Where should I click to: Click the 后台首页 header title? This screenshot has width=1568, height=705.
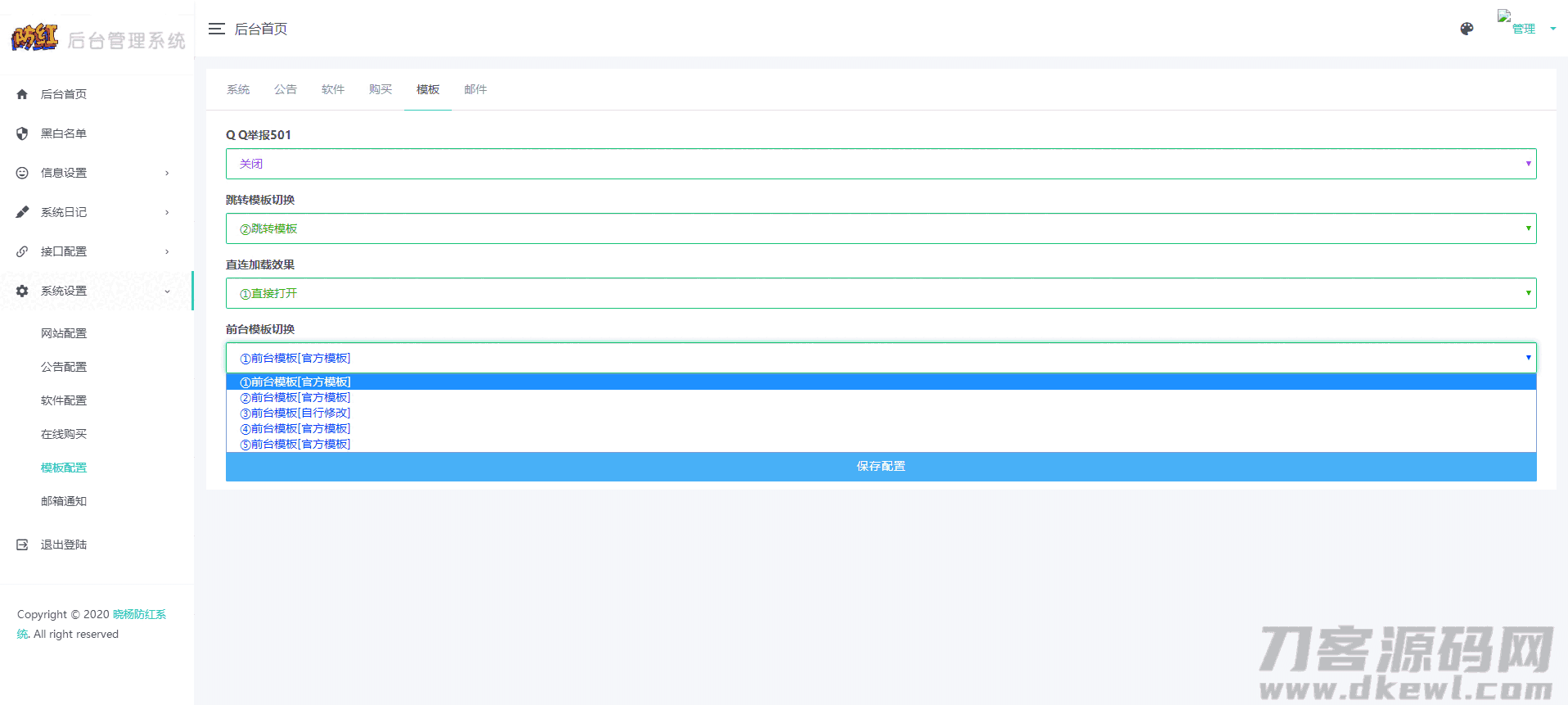[261, 29]
